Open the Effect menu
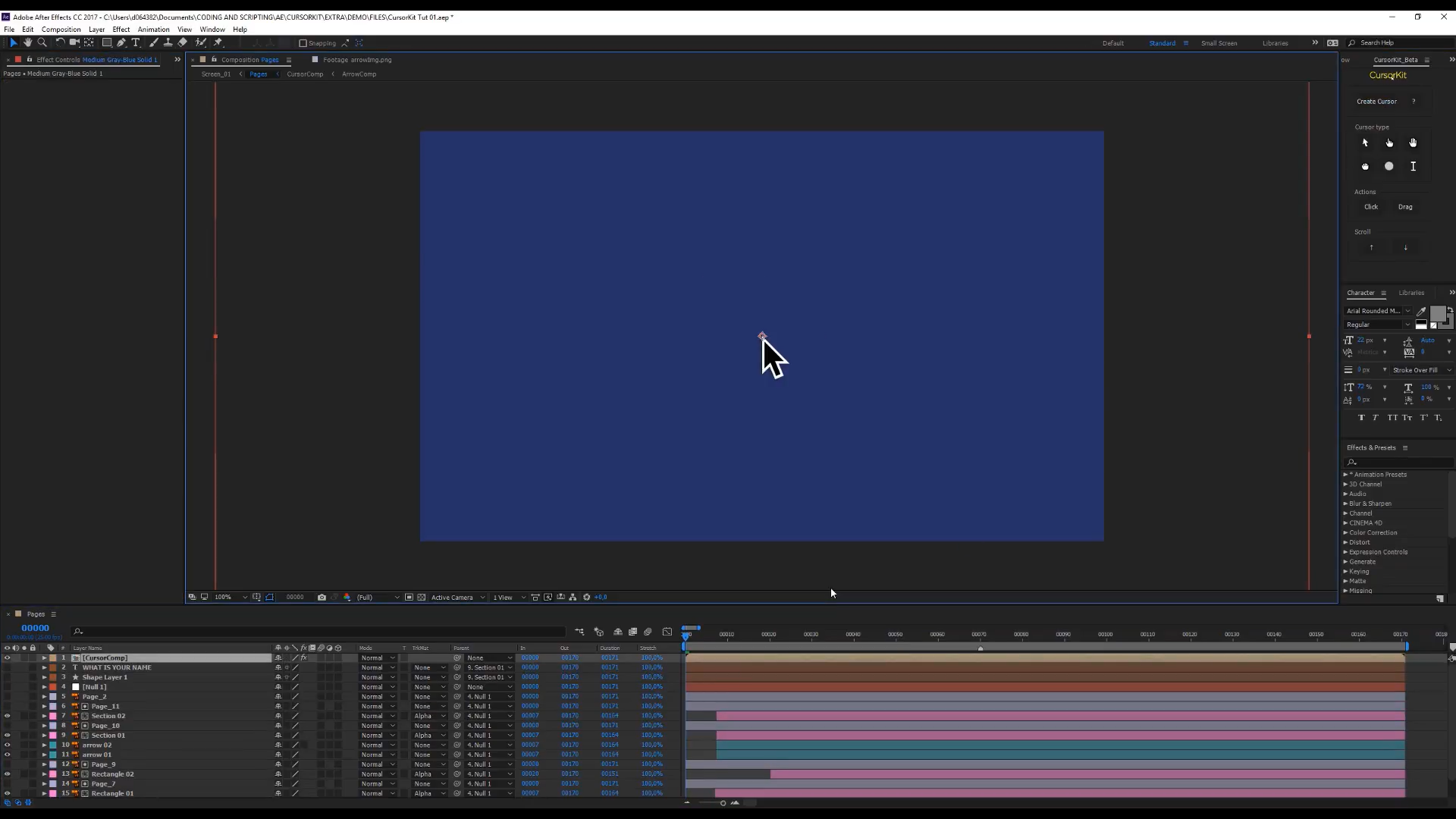The image size is (1456, 819). tap(121, 30)
